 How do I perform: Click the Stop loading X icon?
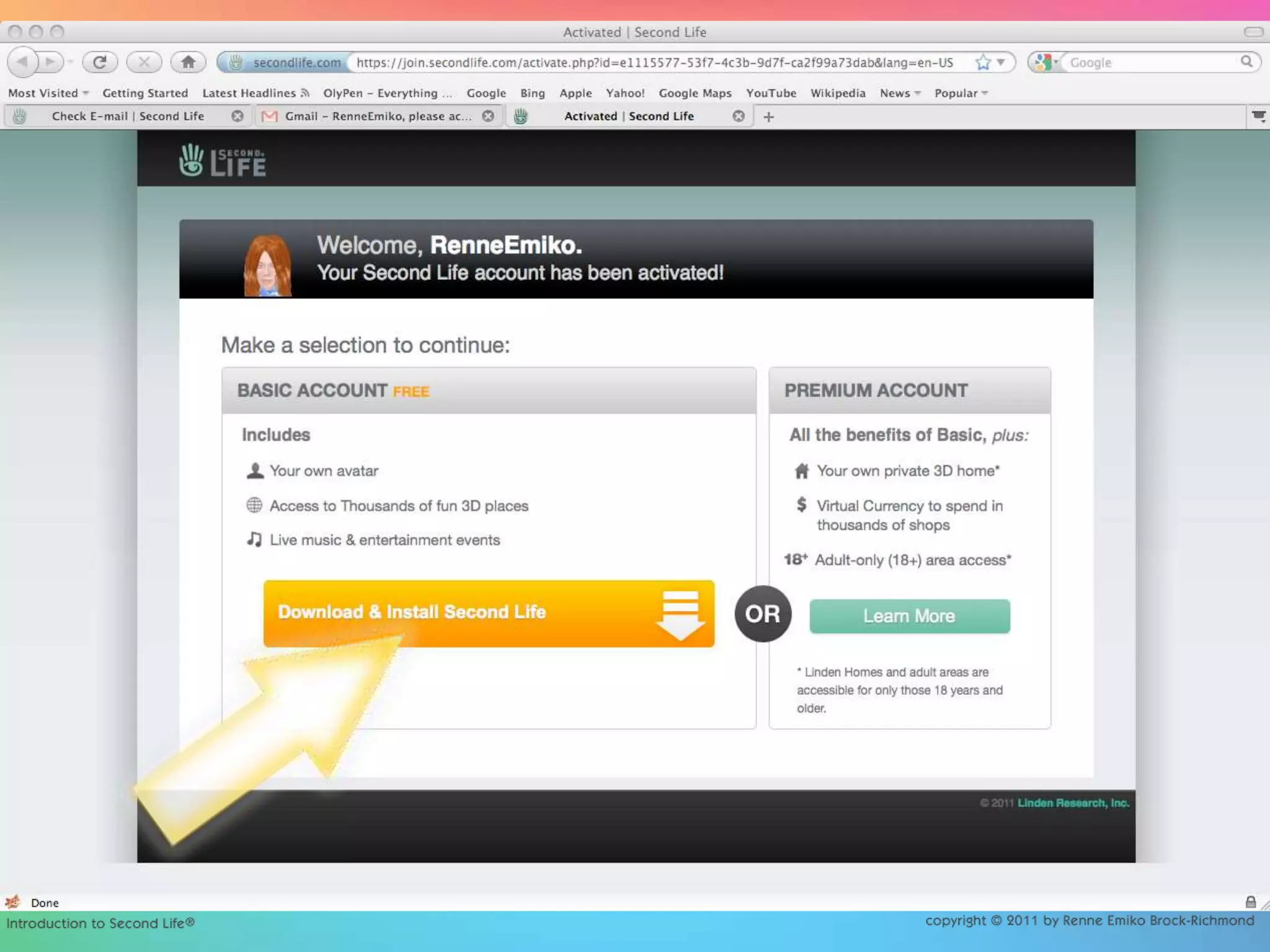[x=144, y=62]
